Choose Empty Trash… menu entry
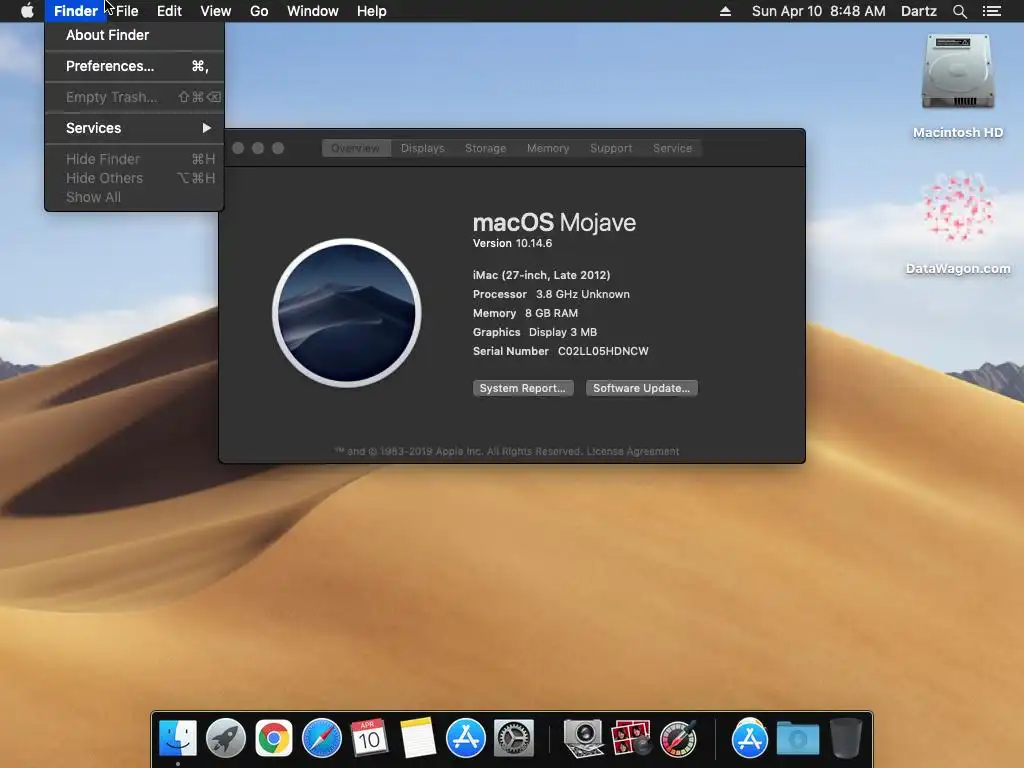The width and height of the screenshot is (1024, 768). pyautogui.click(x=135, y=97)
